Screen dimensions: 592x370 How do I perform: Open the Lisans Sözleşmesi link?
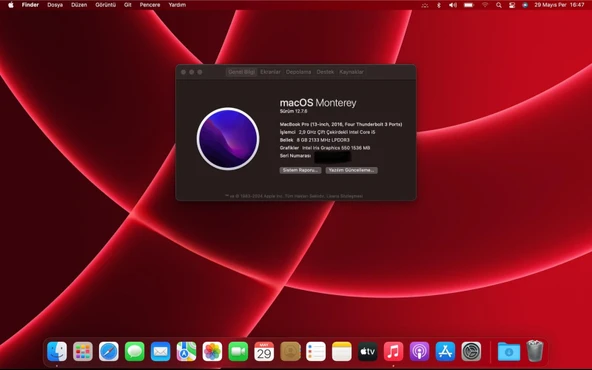pos(345,196)
